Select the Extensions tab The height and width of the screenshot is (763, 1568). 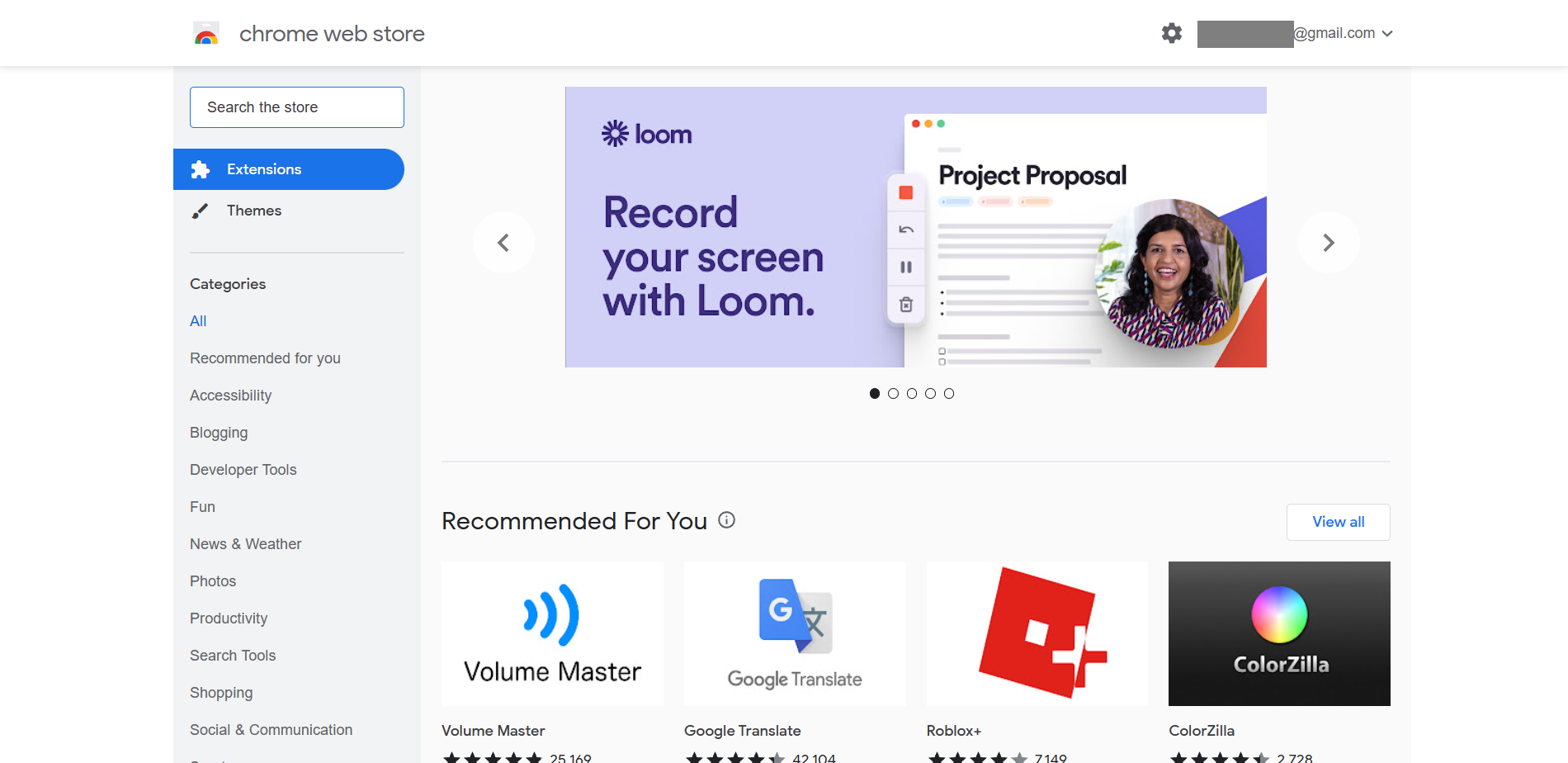pos(289,169)
